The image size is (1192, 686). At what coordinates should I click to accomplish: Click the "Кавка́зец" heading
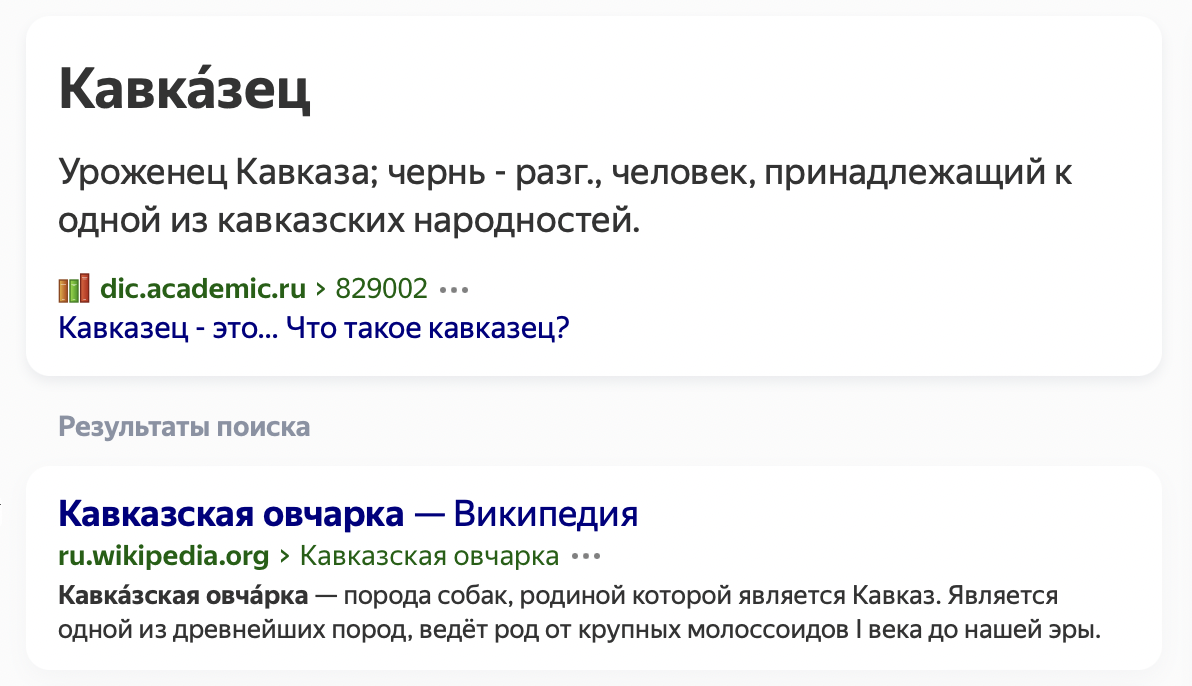pyautogui.click(x=185, y=90)
